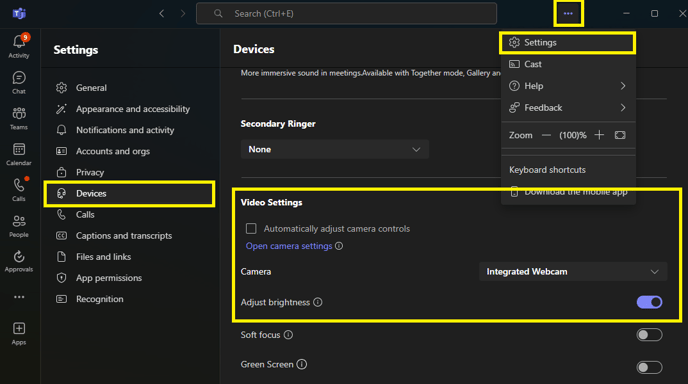Open camera settings link
Screen dimensions: 688x384
(289, 246)
